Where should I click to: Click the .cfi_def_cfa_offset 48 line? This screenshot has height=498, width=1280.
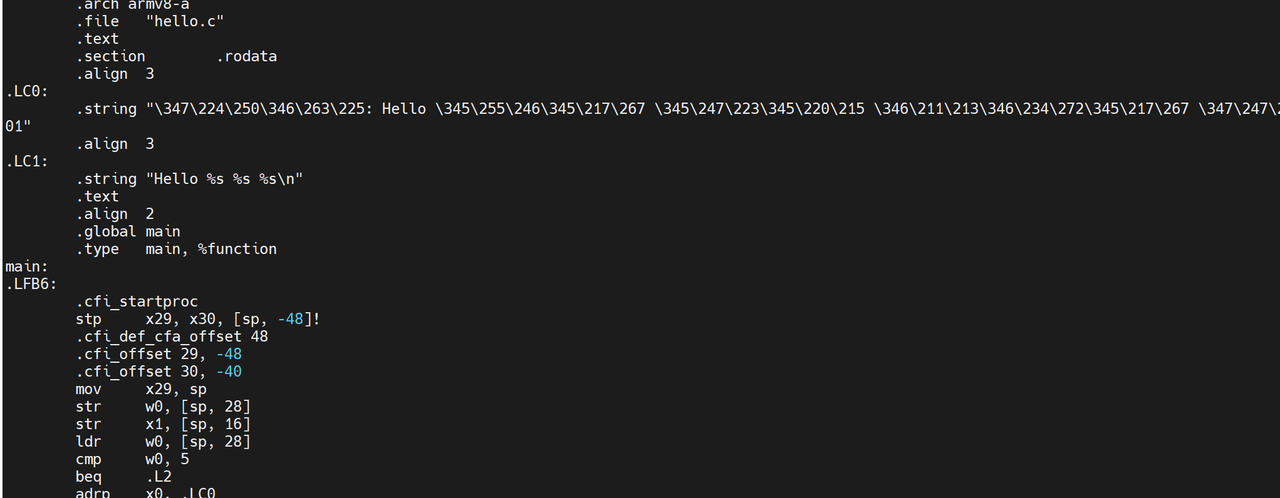pyautogui.click(x=171, y=336)
